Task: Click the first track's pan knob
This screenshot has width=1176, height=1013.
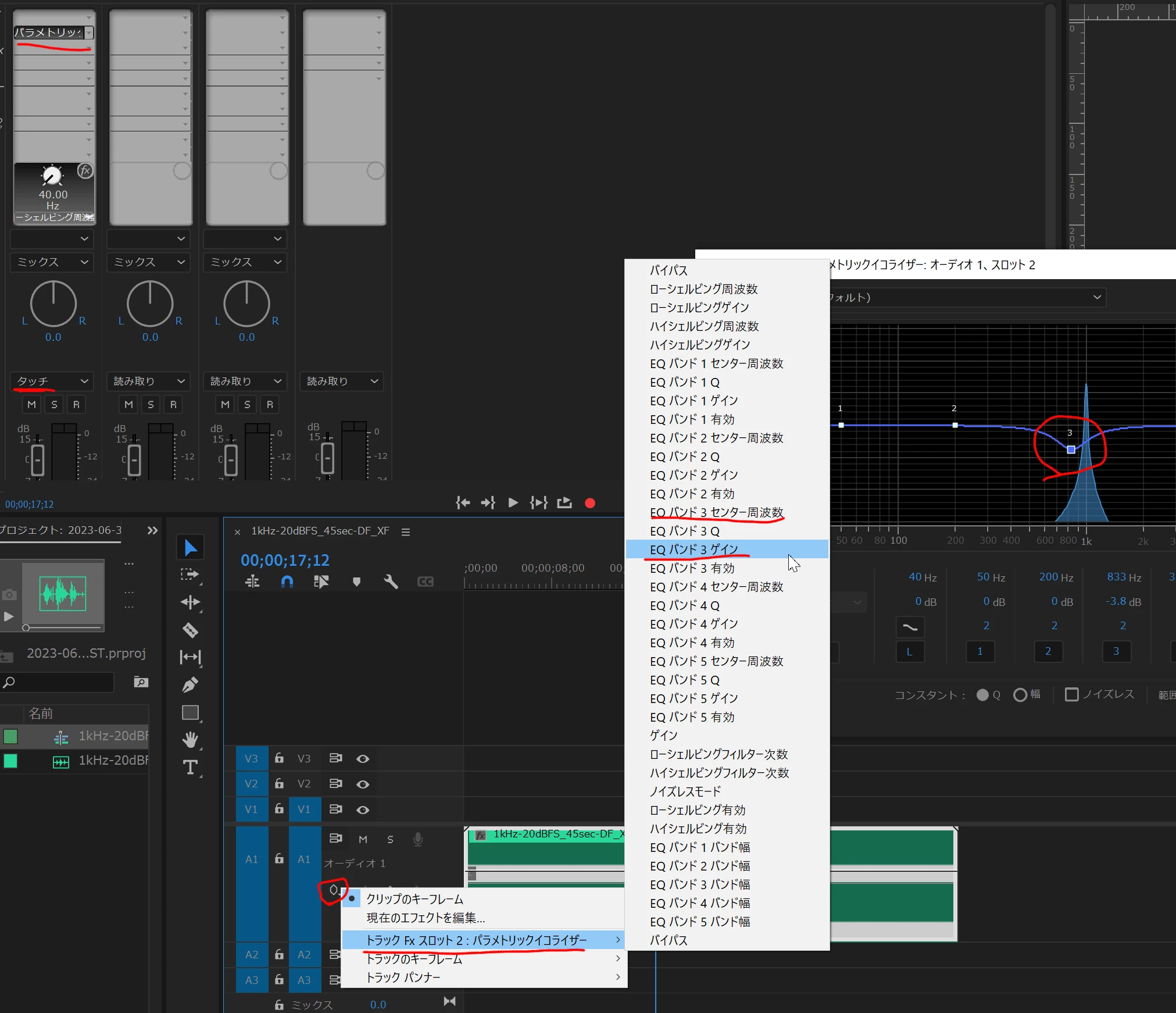Action: click(x=53, y=304)
